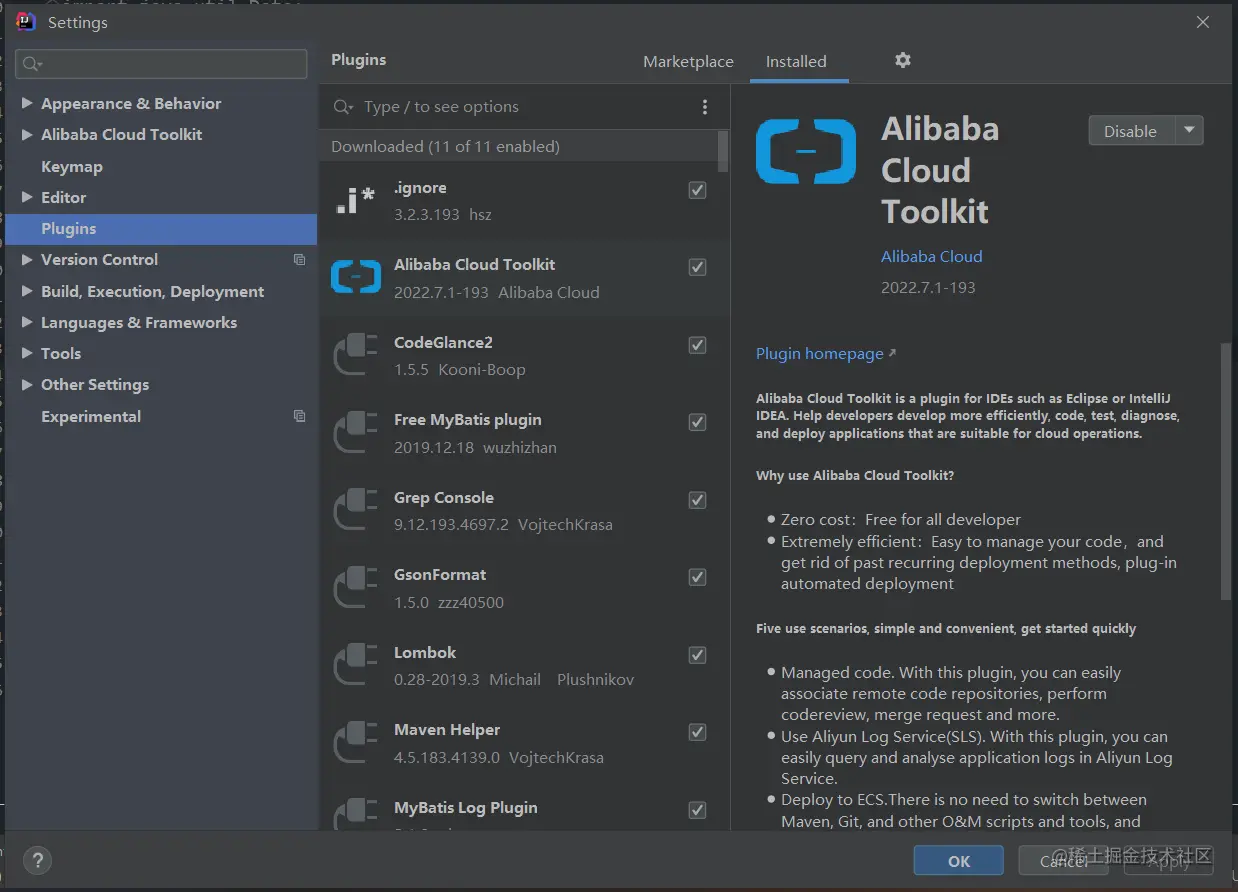This screenshot has height=892, width=1238.
Task: Focus the settings search field
Action: tap(161, 64)
